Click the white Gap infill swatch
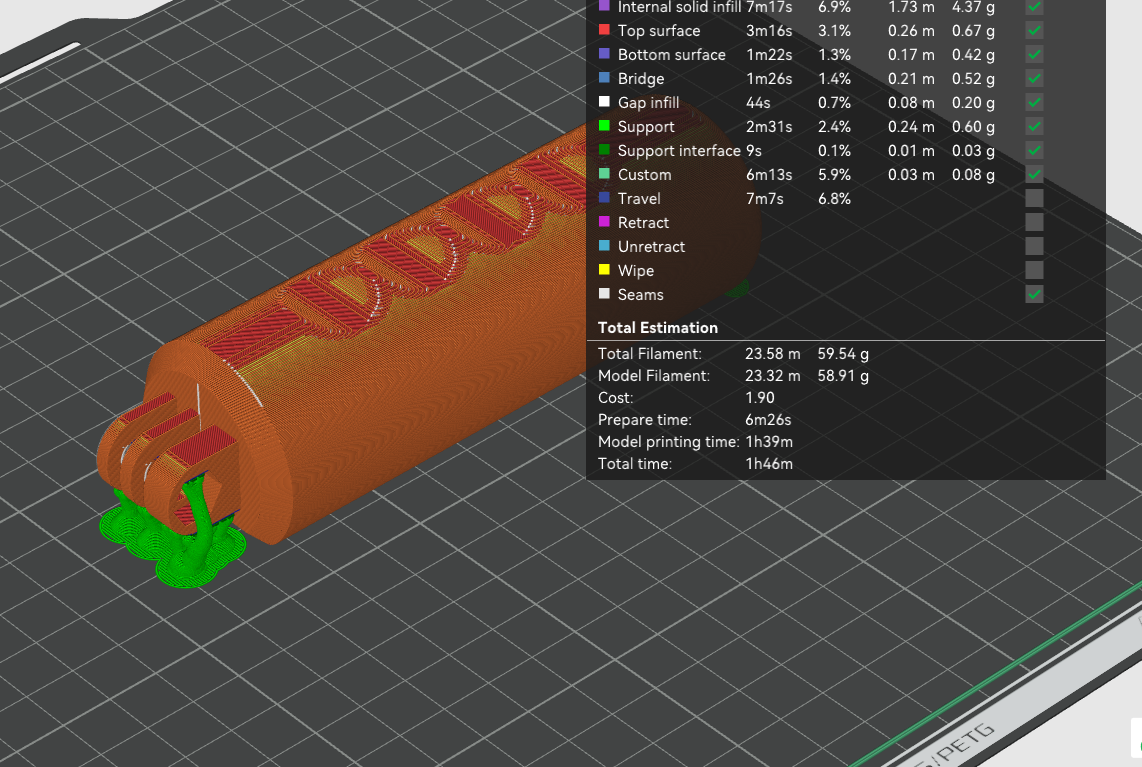 tap(604, 102)
